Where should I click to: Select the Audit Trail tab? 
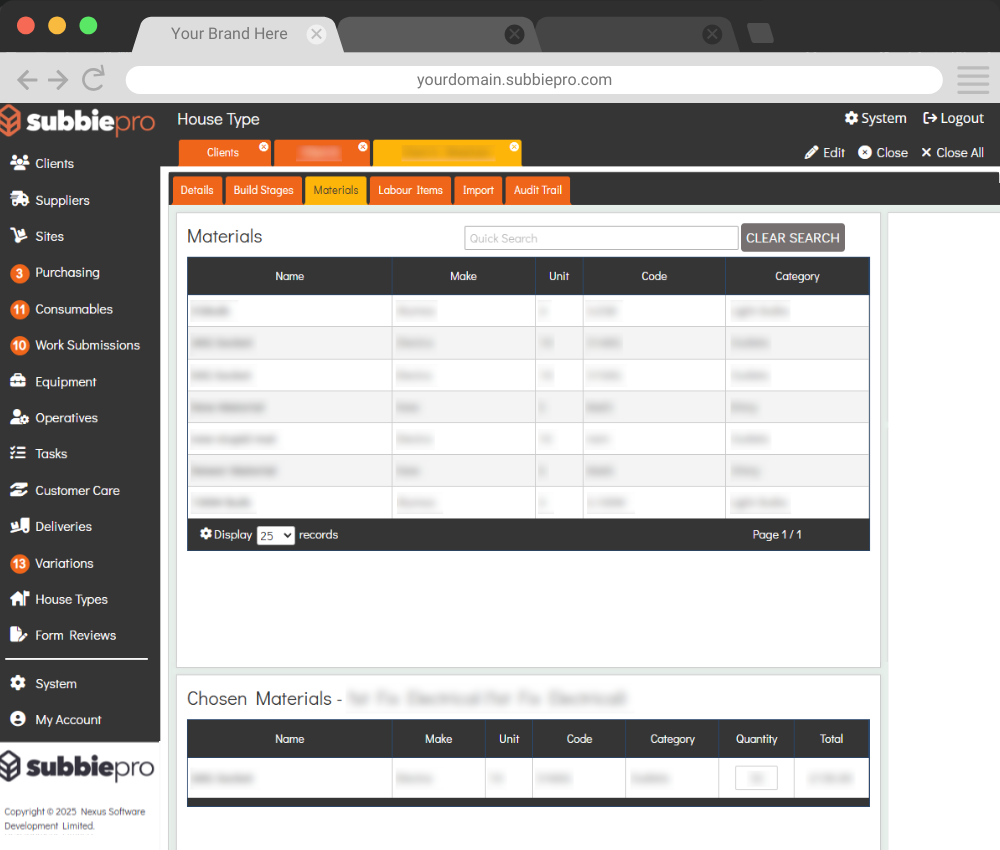click(x=538, y=190)
